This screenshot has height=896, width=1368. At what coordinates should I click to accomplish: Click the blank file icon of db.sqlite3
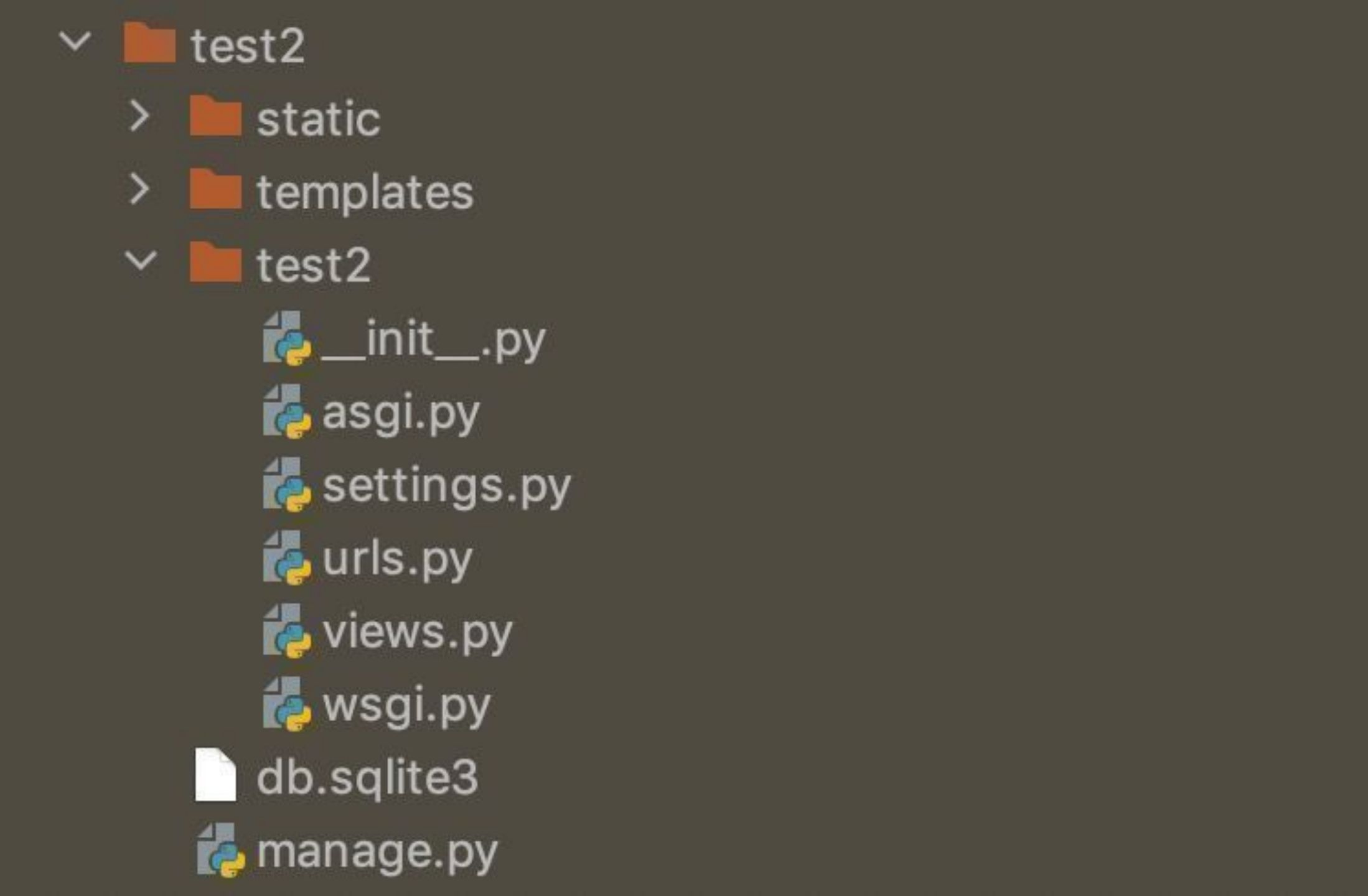215,774
